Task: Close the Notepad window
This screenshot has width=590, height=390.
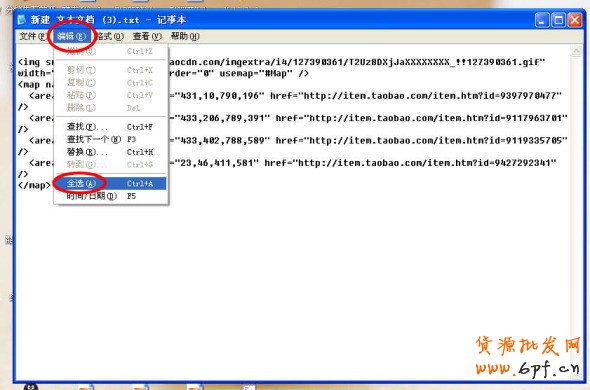Action: coord(575,20)
